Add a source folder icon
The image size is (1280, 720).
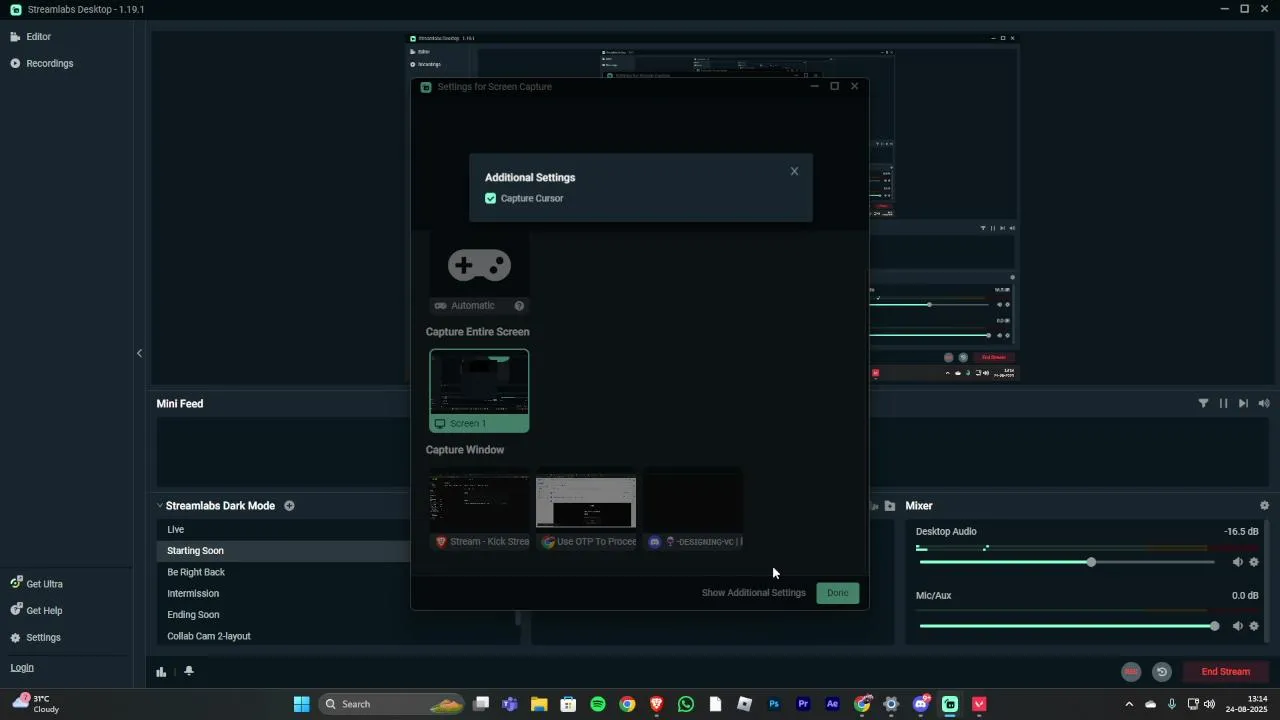pos(889,506)
